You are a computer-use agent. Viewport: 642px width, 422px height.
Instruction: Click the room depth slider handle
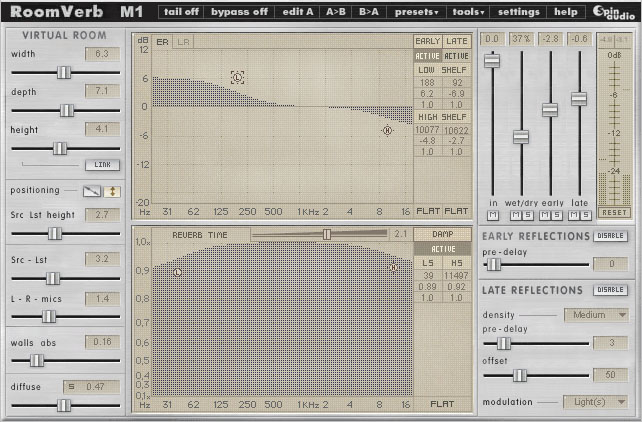coord(67,110)
